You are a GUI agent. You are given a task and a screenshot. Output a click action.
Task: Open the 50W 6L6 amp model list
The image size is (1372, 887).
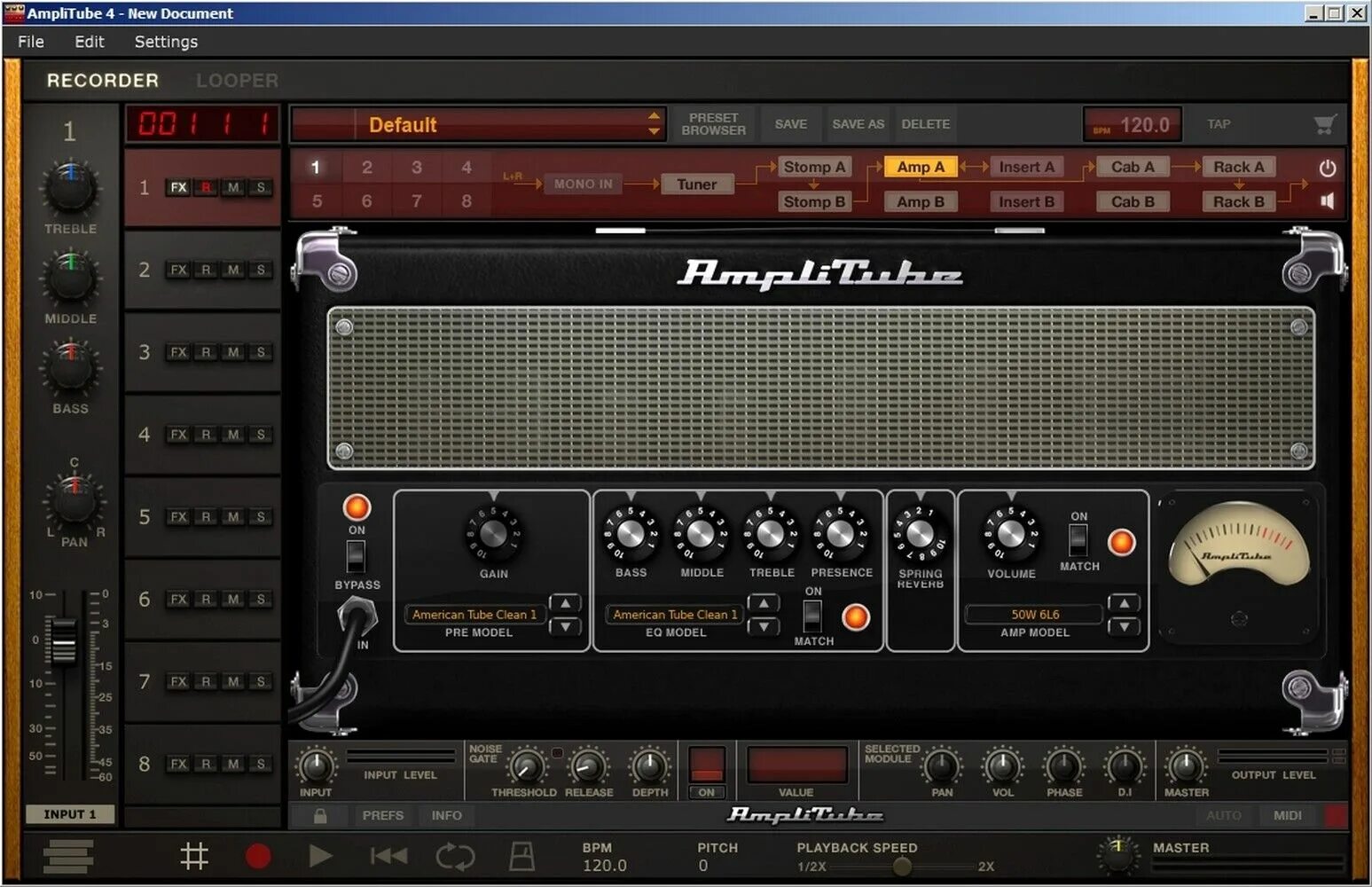(1035, 614)
